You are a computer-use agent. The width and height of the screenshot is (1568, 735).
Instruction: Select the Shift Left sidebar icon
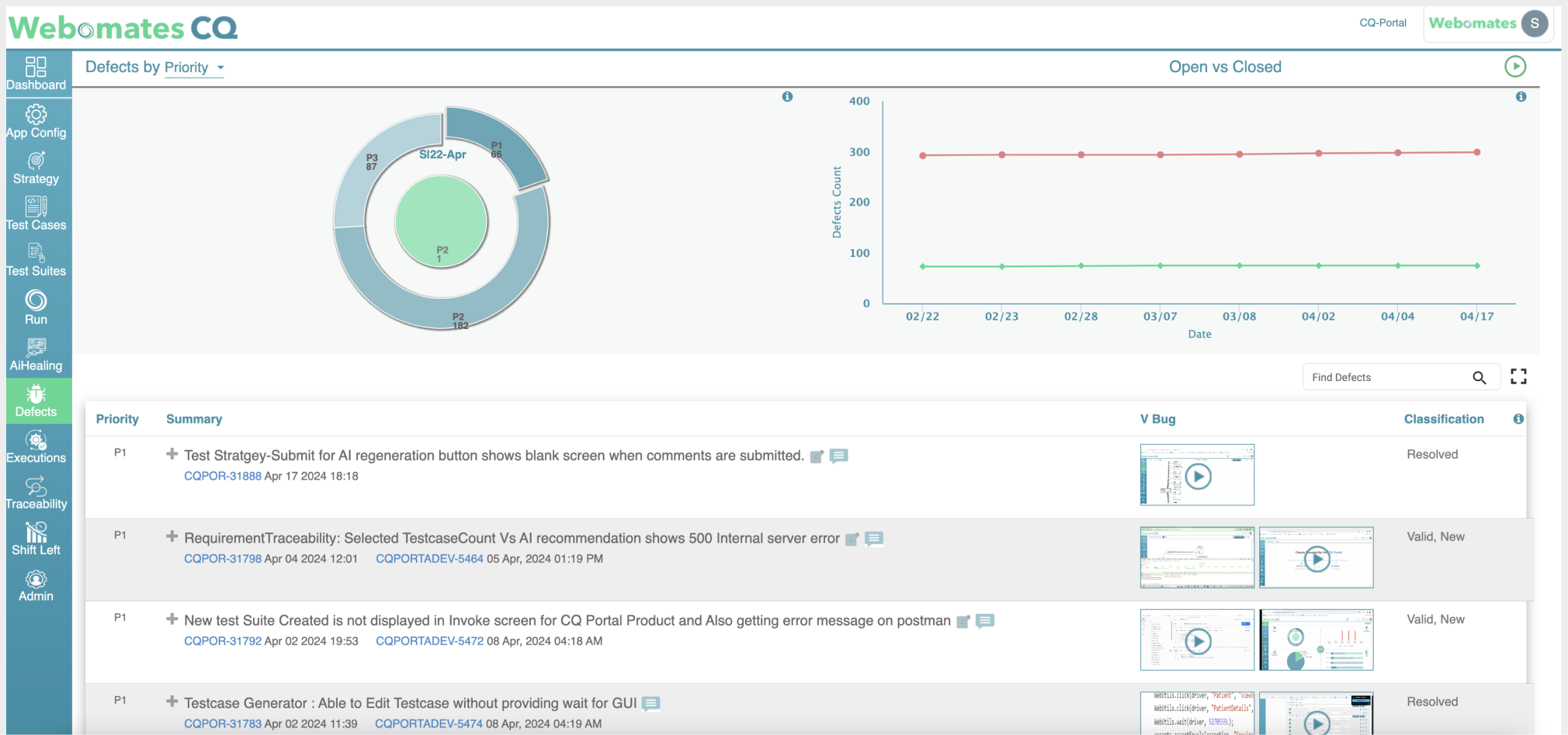click(36, 538)
